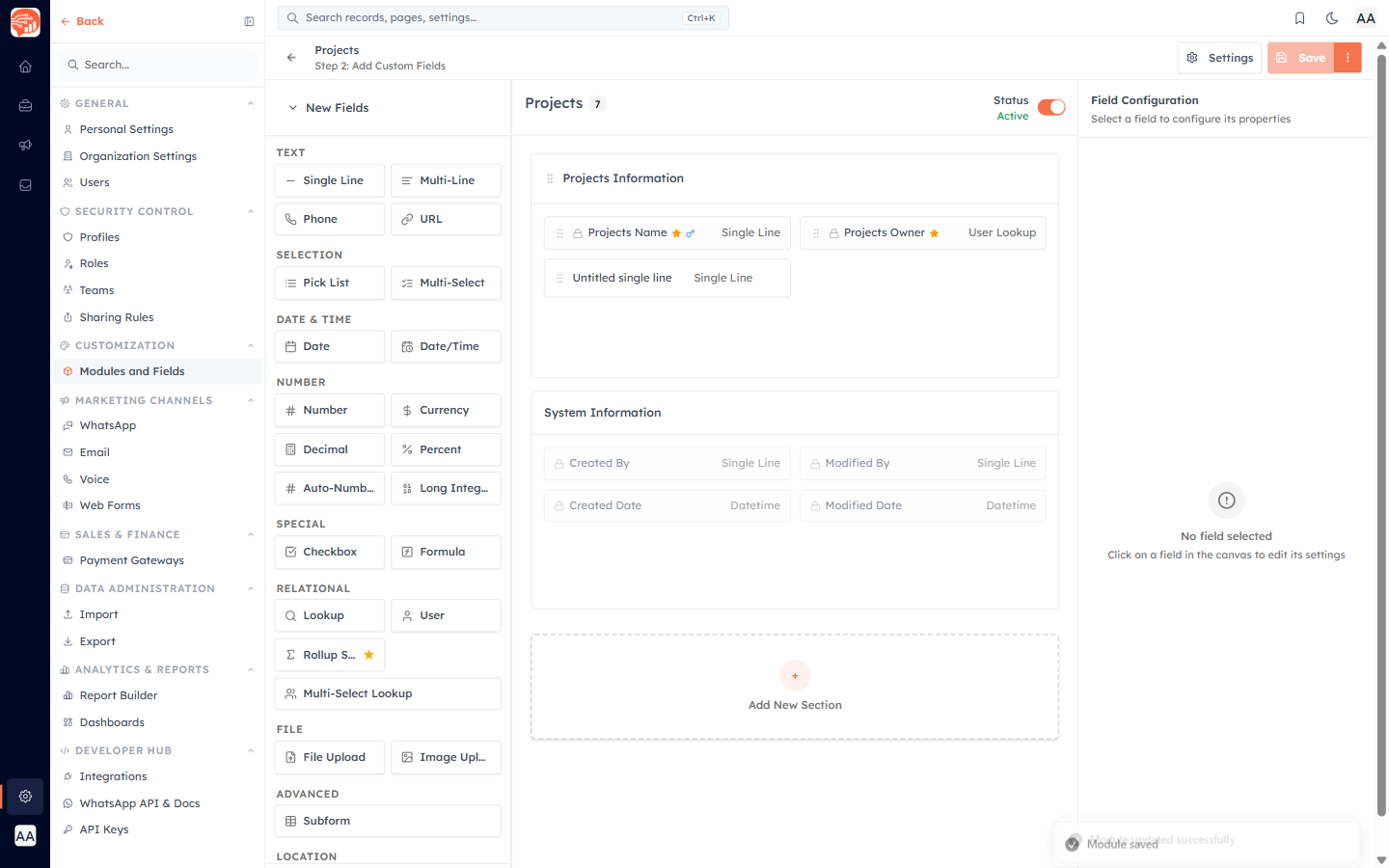Add a Date field
This screenshot has width=1389, height=868.
[330, 346]
